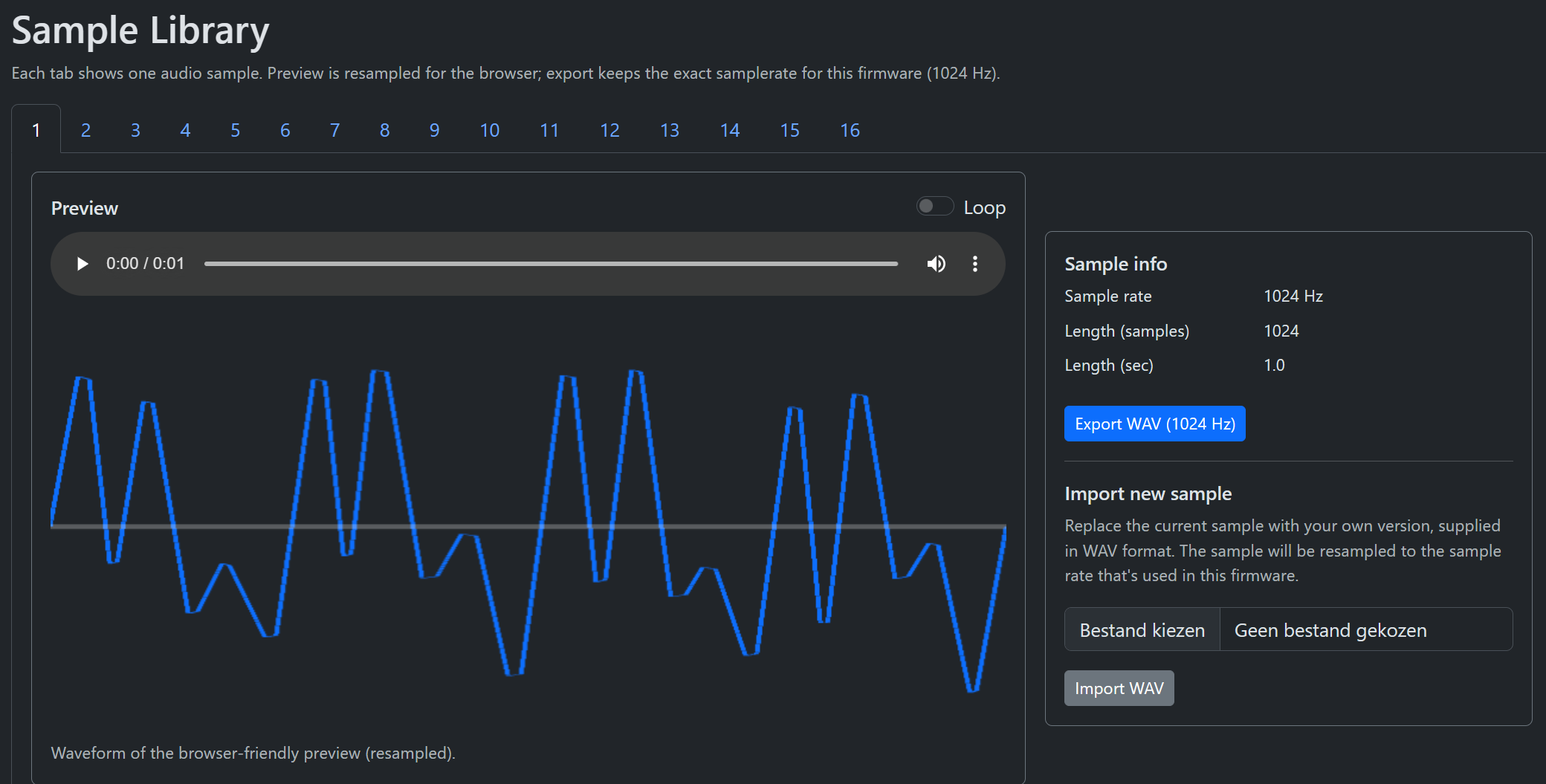Go to sample tab 10
This screenshot has width=1546, height=784.
pos(489,130)
